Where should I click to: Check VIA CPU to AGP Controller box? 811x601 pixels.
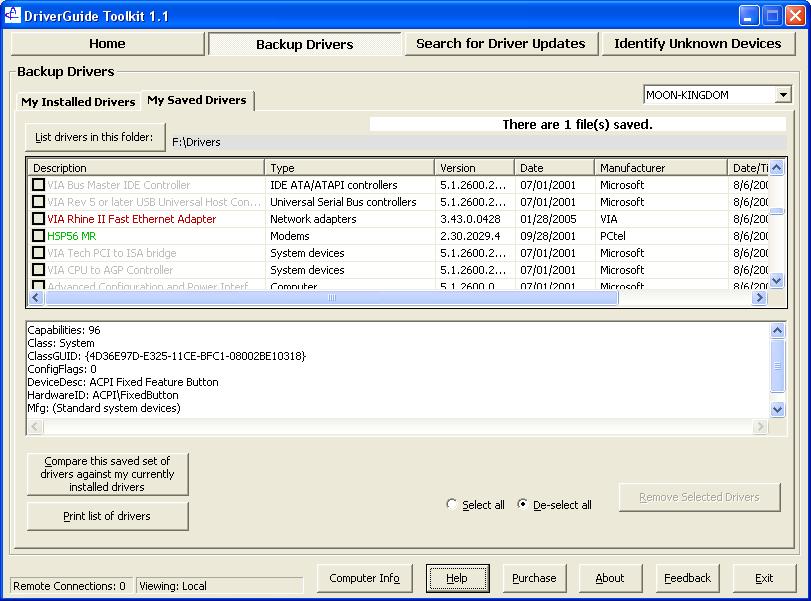point(38,270)
